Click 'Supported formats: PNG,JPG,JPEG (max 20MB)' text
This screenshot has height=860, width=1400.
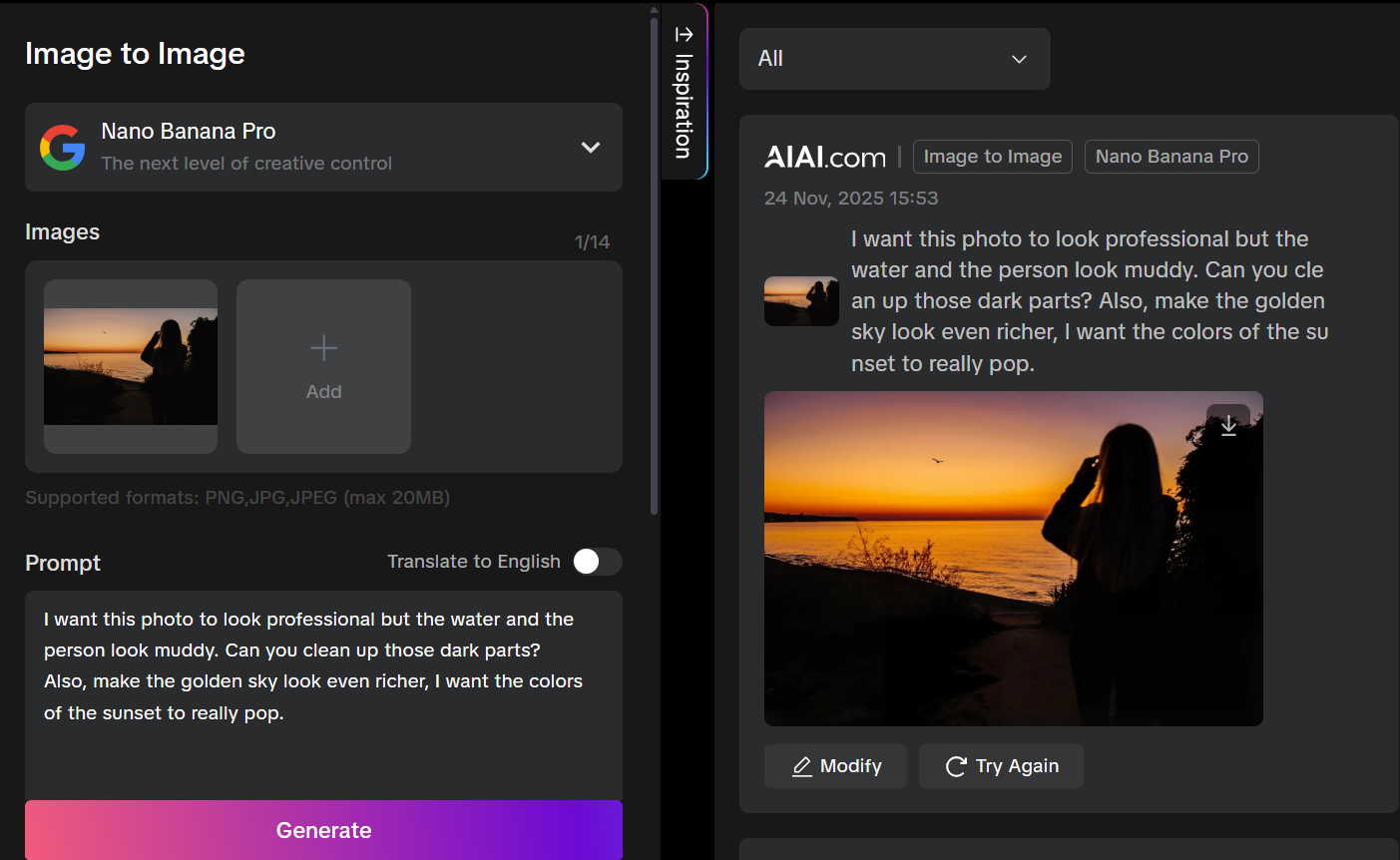point(237,498)
